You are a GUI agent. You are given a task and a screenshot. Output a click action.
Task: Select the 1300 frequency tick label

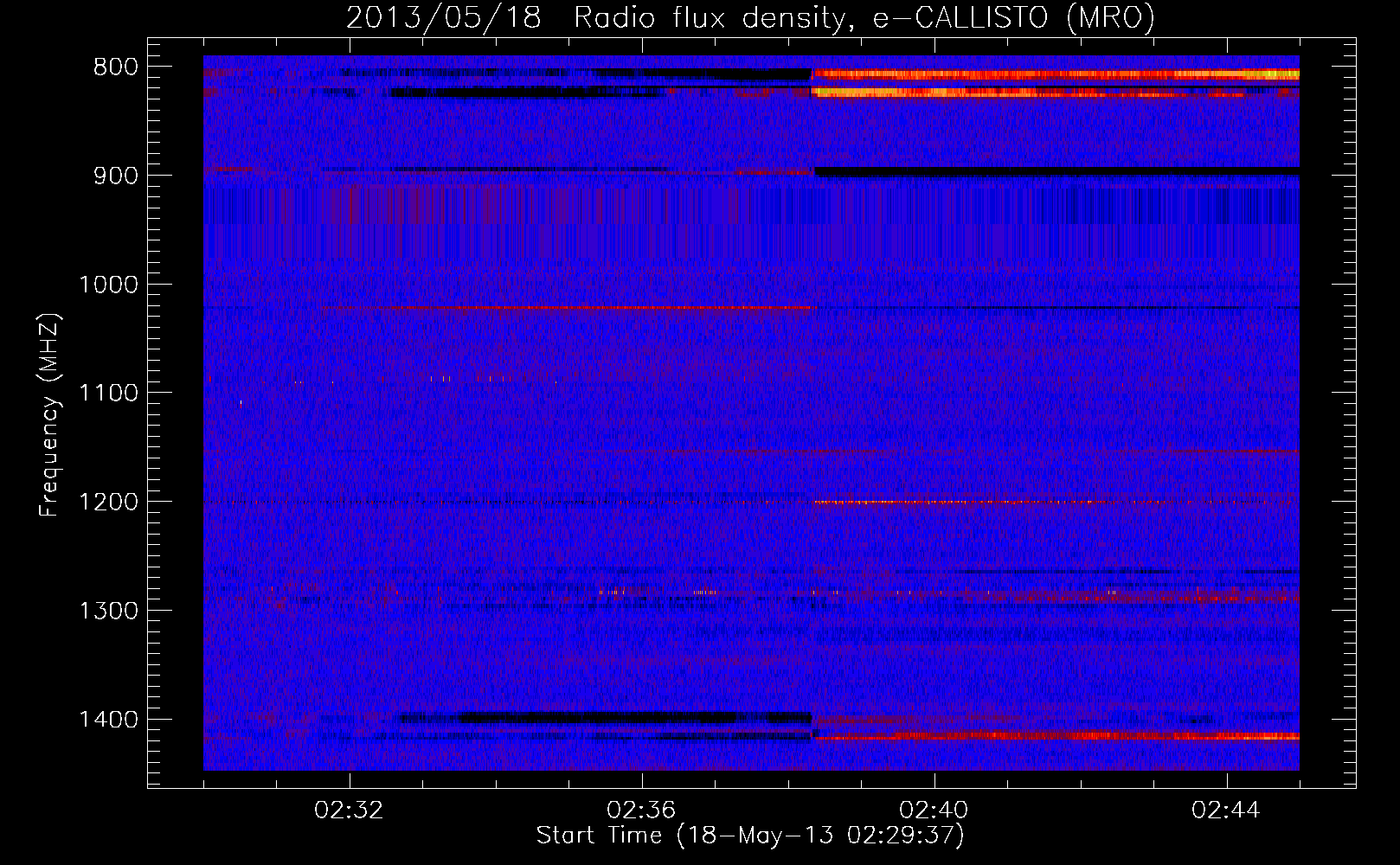(108, 611)
